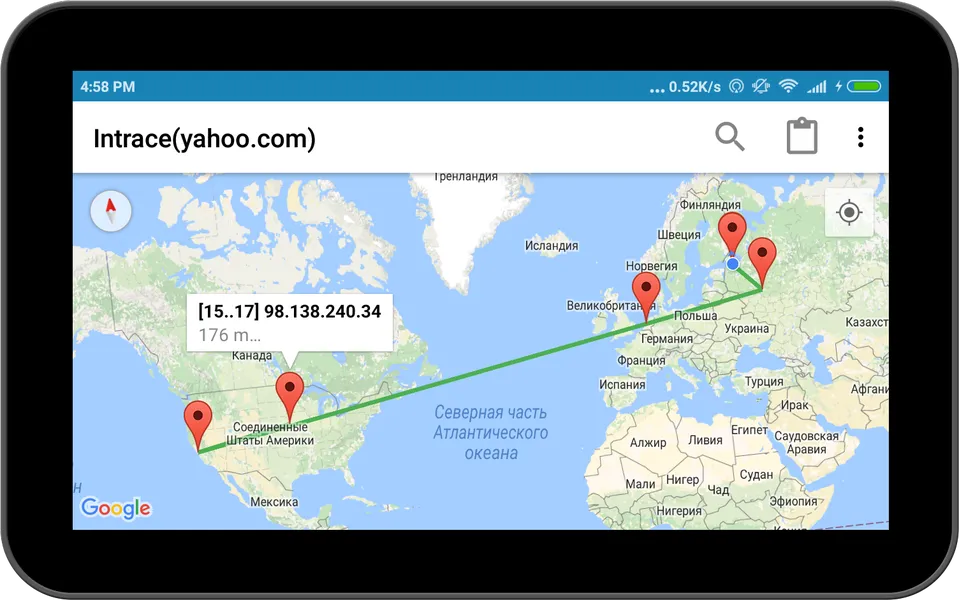Click the Северная часть Атлантического океана label
This screenshot has height=600, width=959.
491,433
